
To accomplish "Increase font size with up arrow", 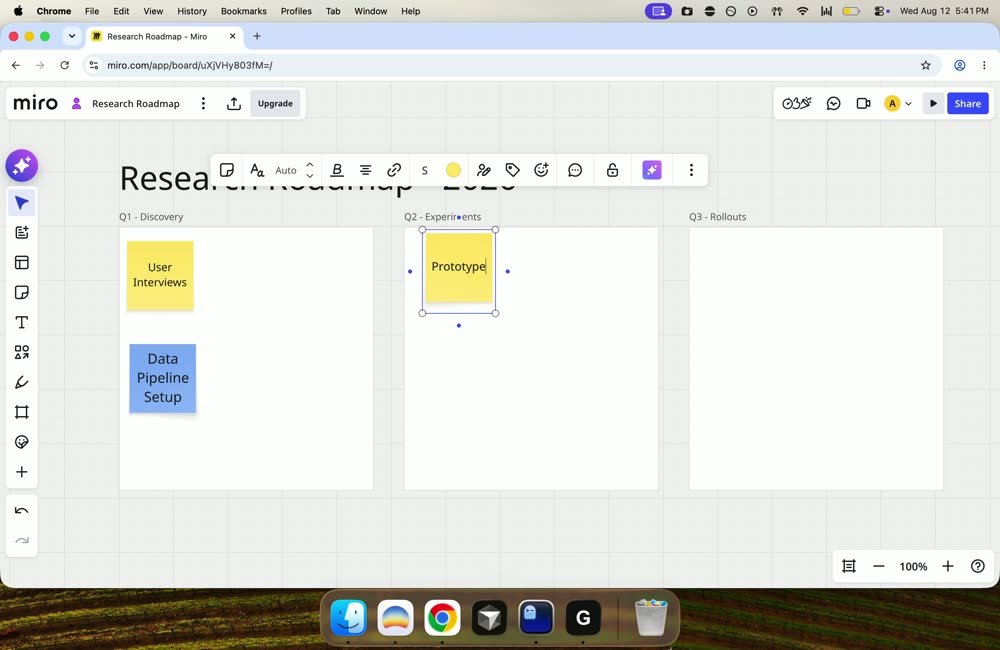I will tap(310, 165).
